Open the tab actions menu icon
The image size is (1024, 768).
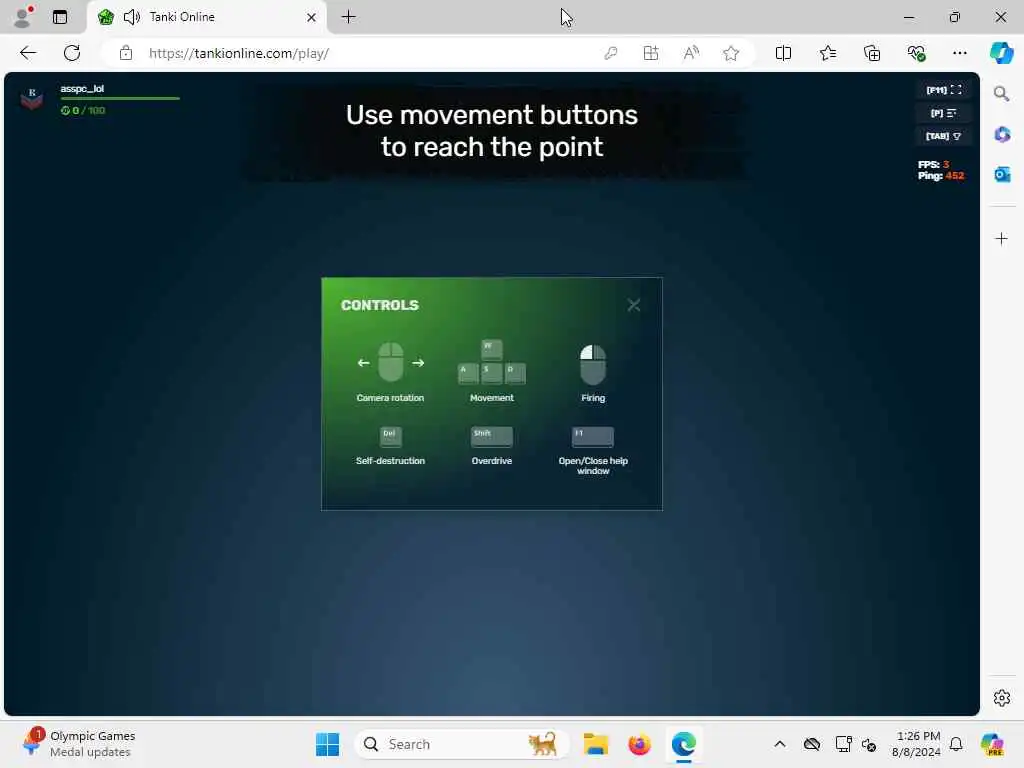pyautogui.click(x=60, y=17)
